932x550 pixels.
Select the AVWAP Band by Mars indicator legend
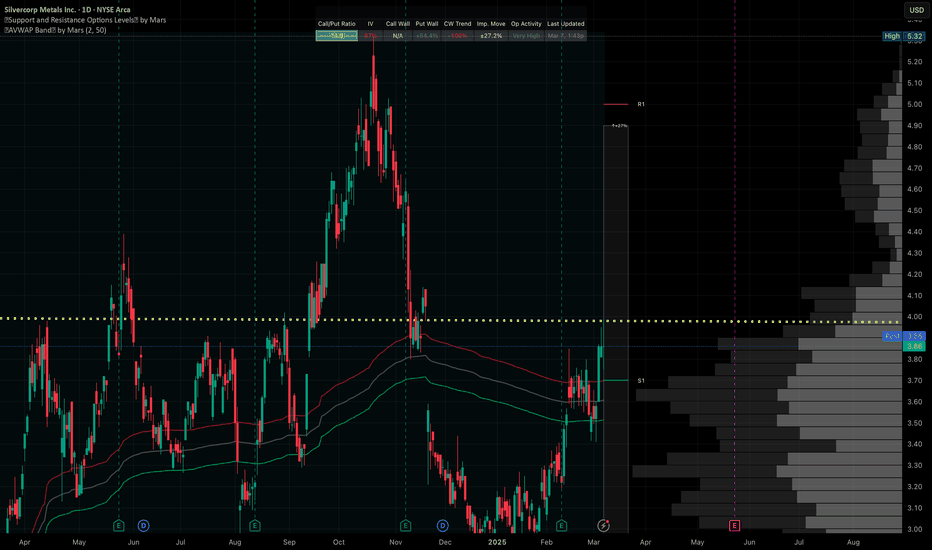click(55, 30)
